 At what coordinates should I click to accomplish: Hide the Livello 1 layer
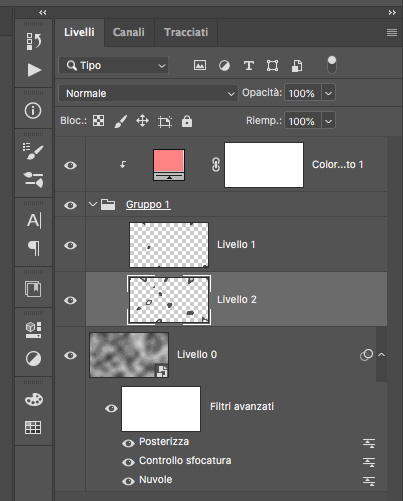tap(70, 245)
